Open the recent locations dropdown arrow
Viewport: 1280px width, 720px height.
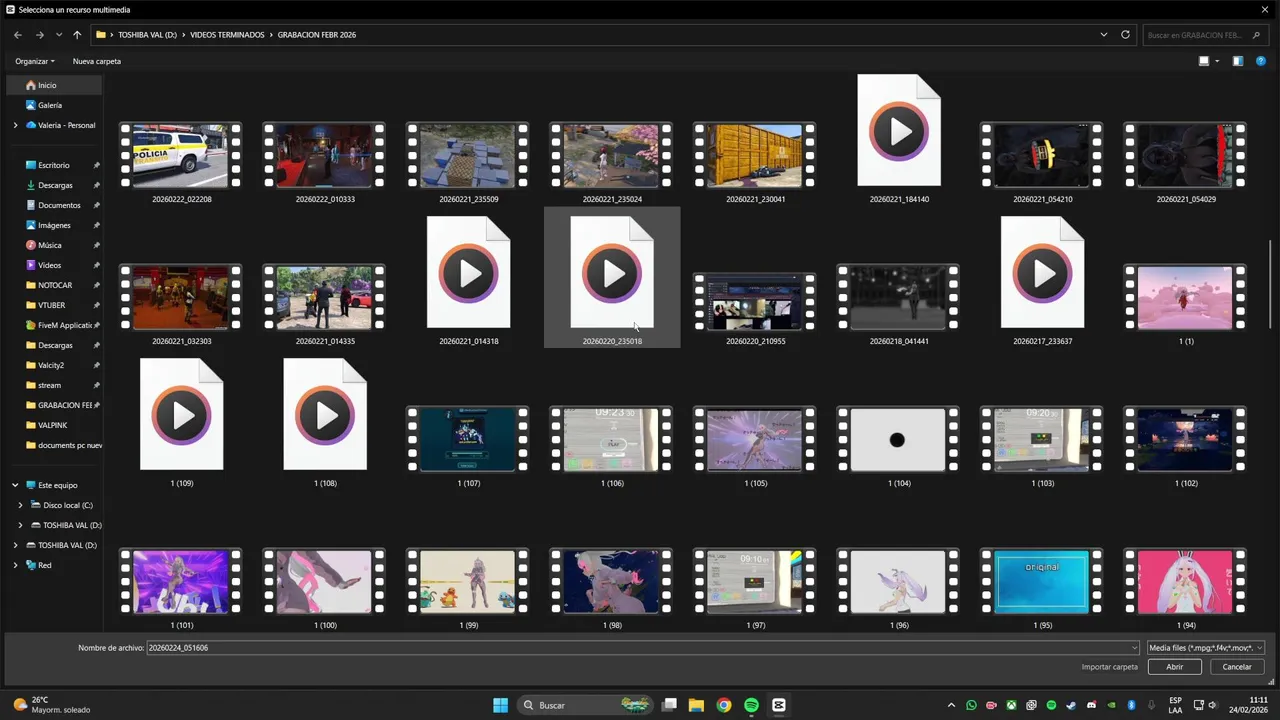59,35
